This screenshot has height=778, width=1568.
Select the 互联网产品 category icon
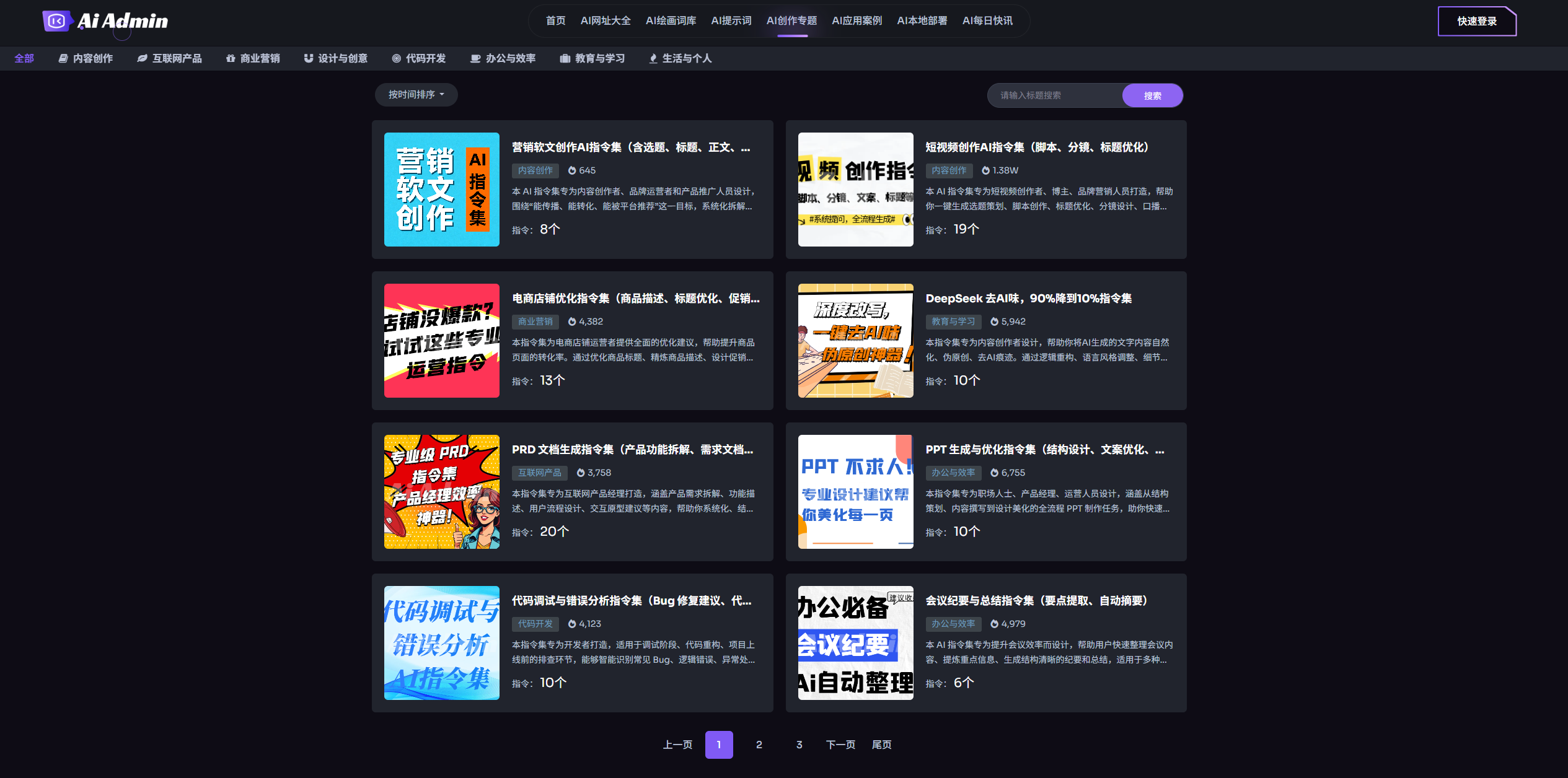point(142,58)
